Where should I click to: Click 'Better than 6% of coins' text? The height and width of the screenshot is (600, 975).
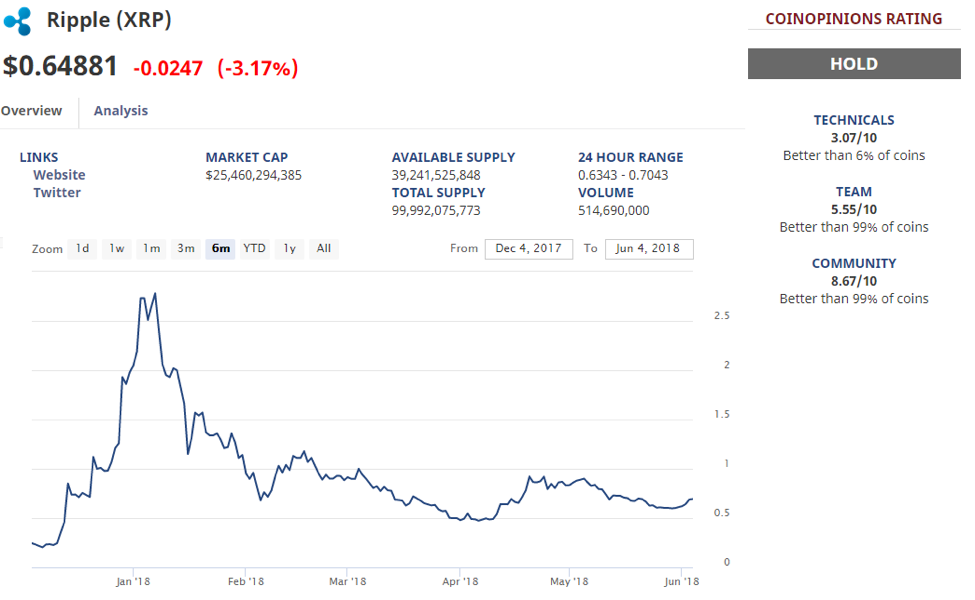tap(854, 155)
